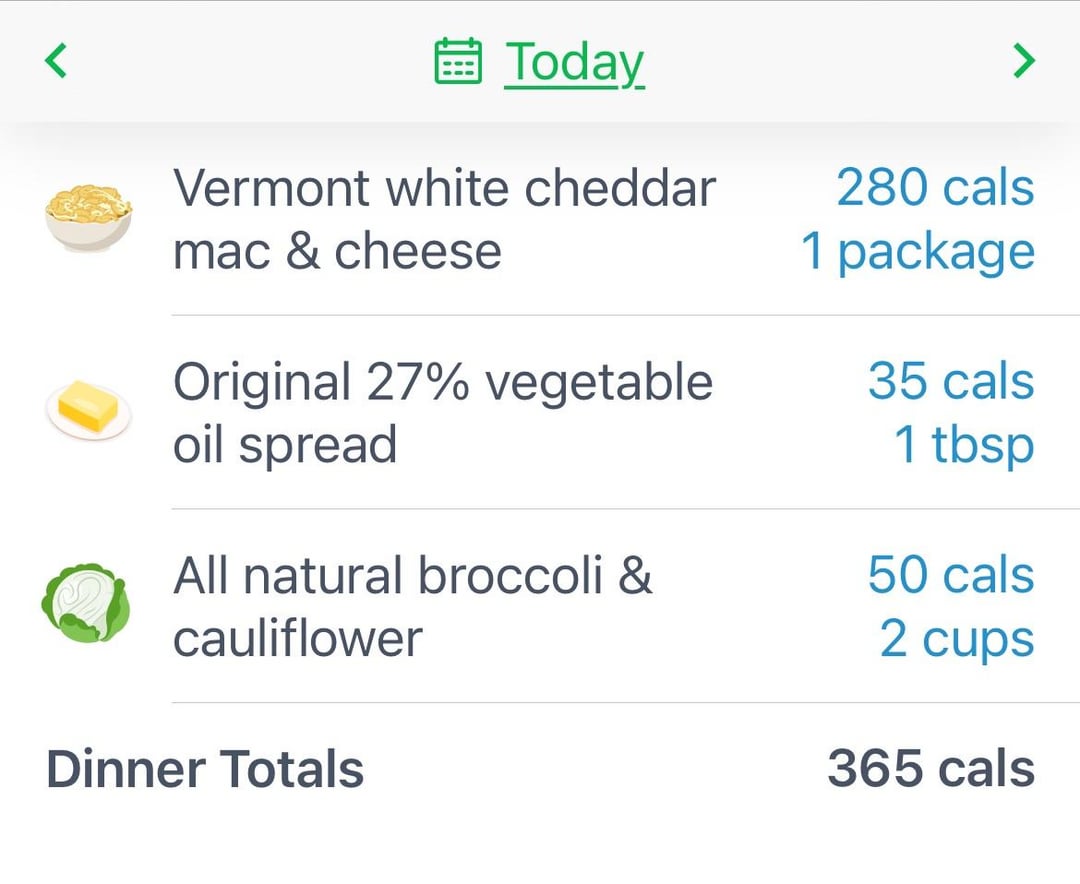Tap the mac & cheese bowl icon
This screenshot has width=1080, height=884.
coord(88,218)
